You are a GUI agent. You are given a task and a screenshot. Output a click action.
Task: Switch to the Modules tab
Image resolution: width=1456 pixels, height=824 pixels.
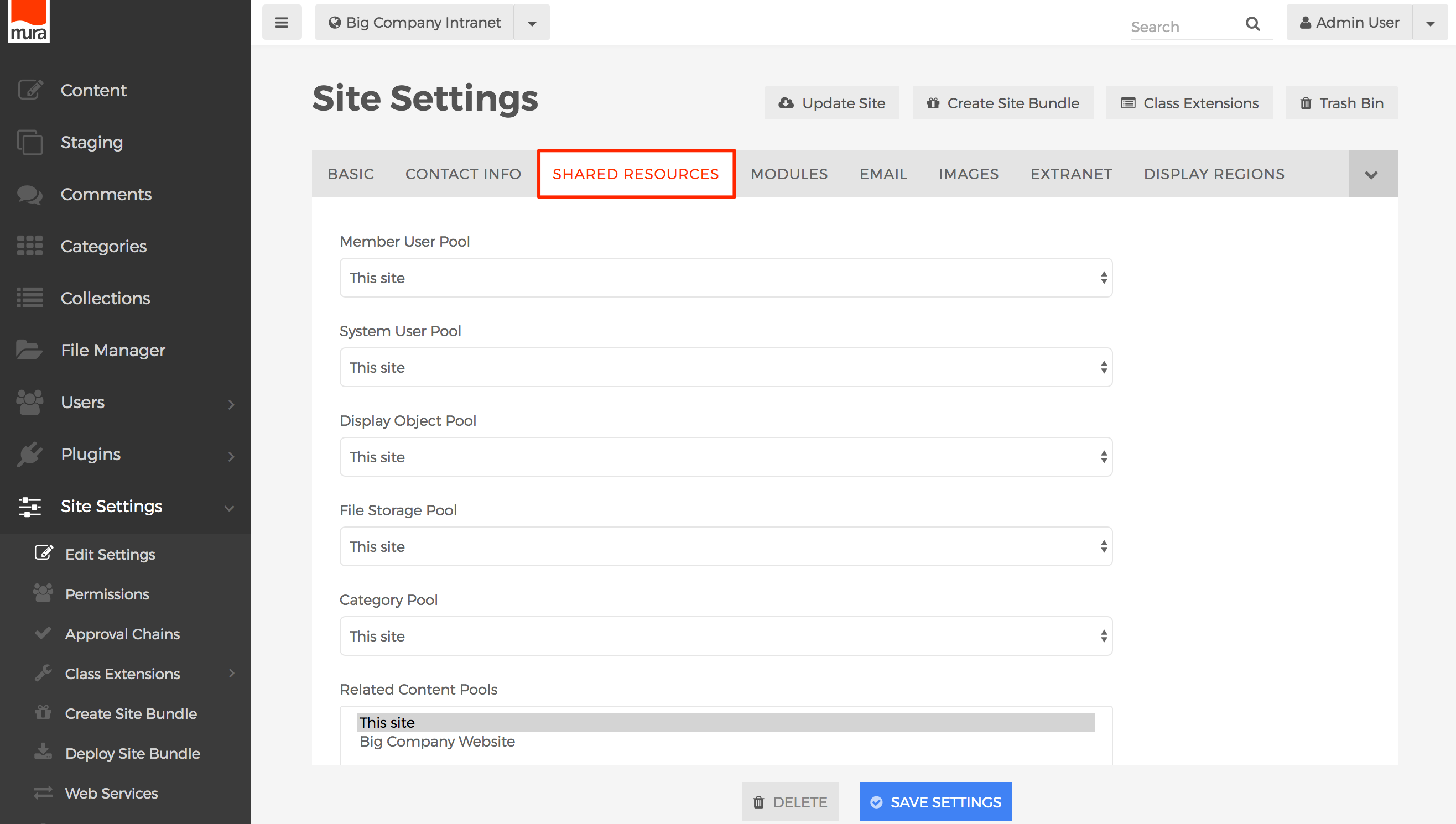pos(789,174)
